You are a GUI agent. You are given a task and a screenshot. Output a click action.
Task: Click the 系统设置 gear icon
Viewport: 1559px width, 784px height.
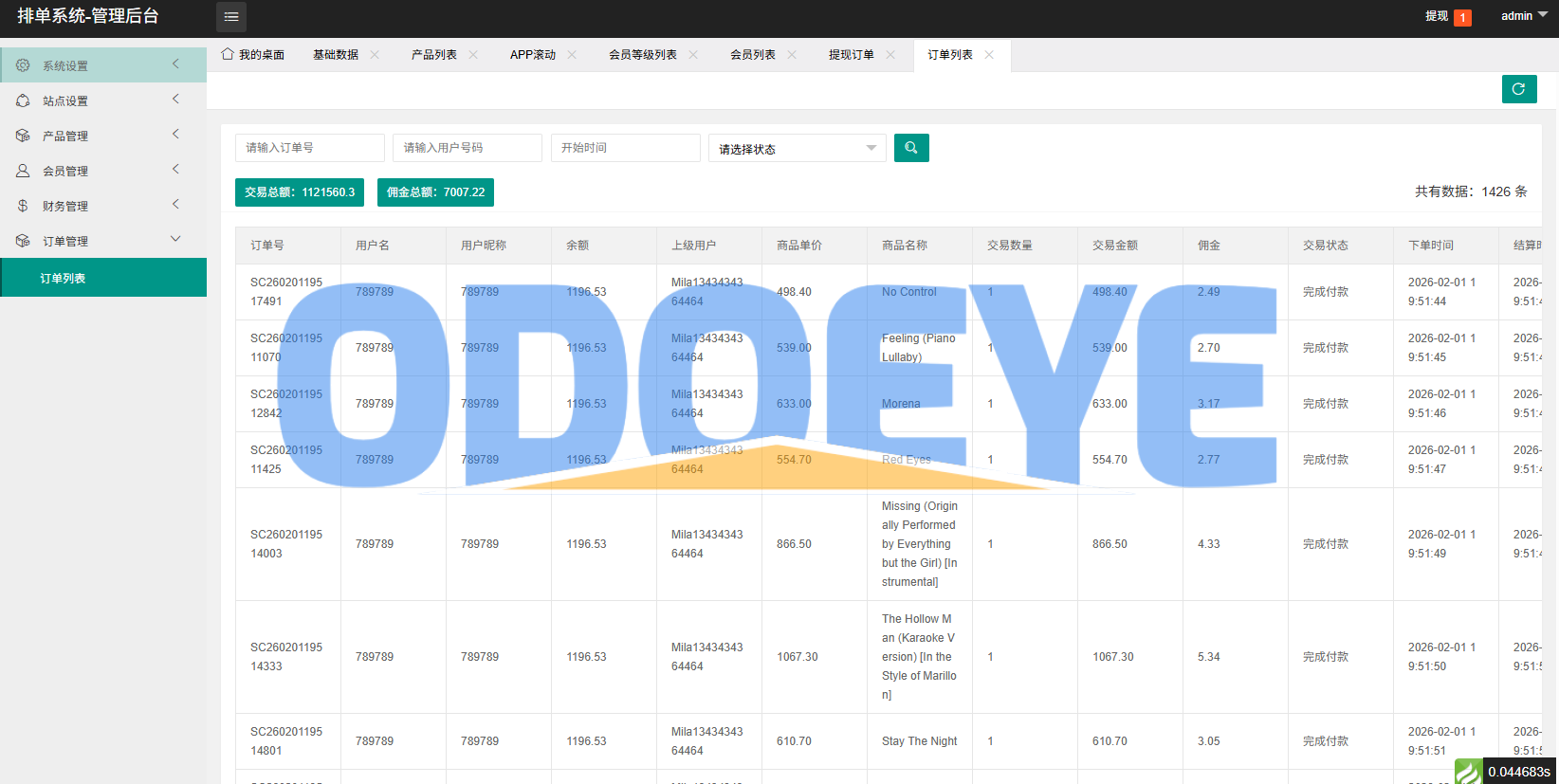click(23, 65)
